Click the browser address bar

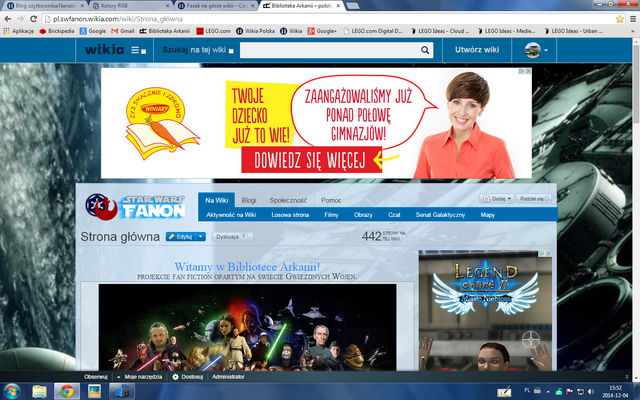point(327,19)
